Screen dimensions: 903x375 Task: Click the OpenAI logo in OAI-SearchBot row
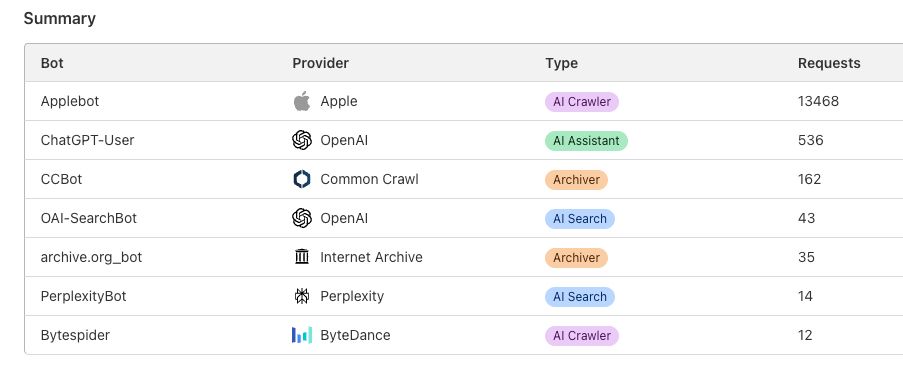(x=302, y=218)
